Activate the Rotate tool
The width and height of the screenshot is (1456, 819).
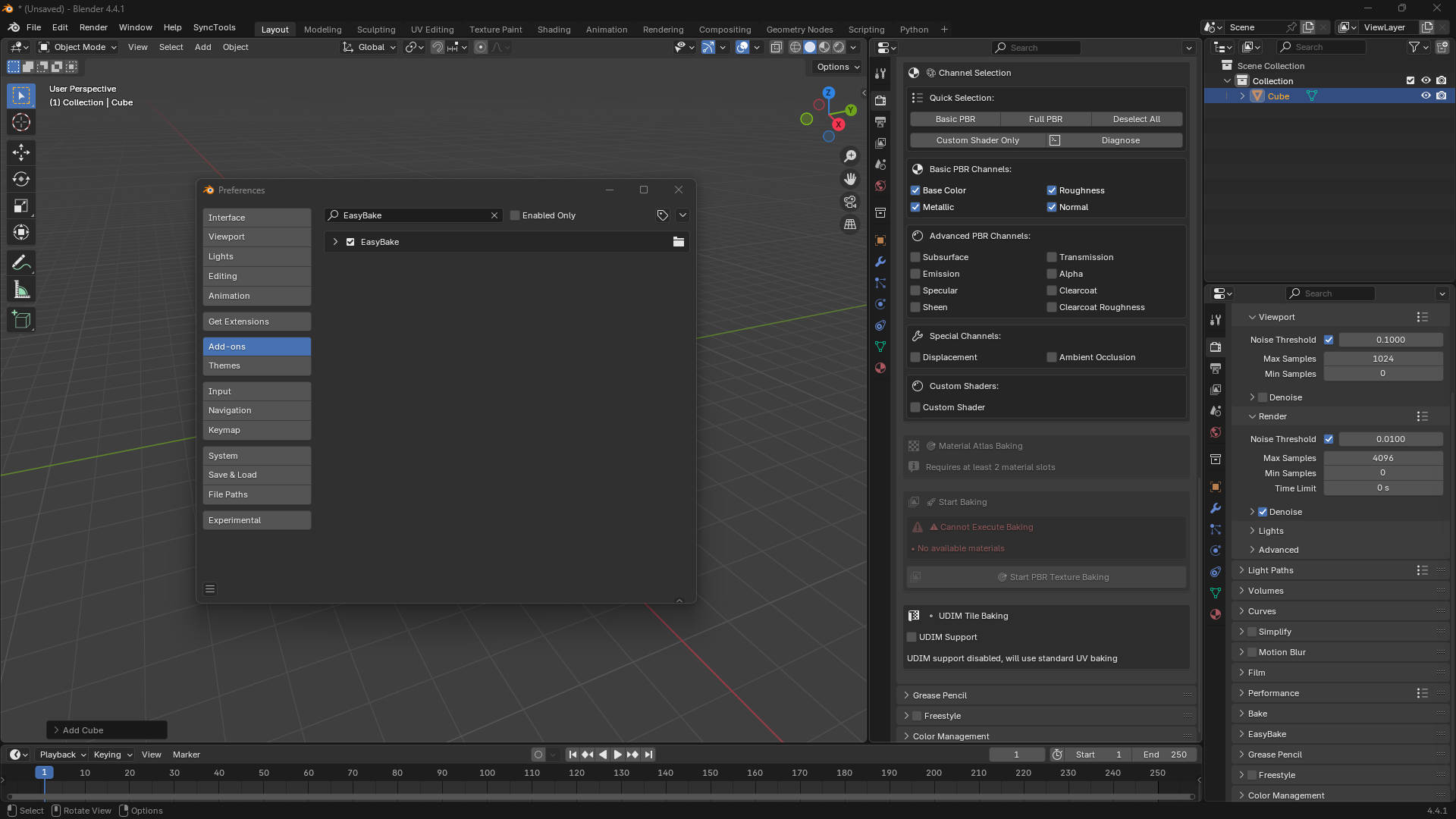[x=21, y=179]
